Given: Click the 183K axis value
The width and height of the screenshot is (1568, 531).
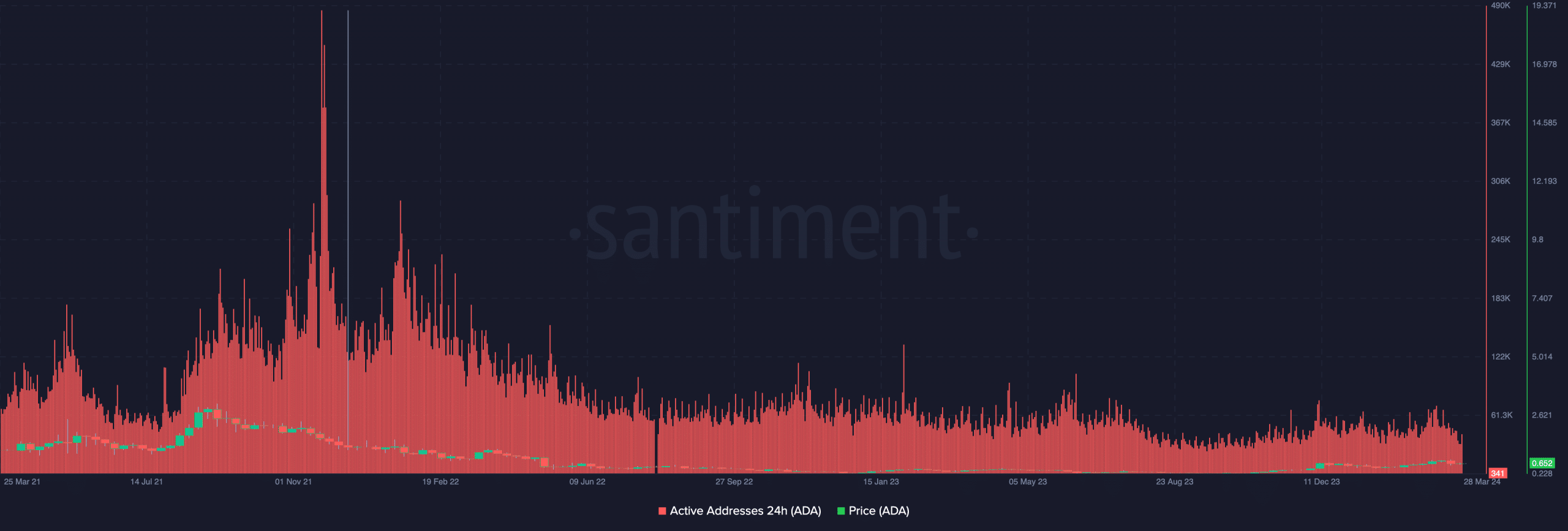Looking at the screenshot, I should 1501,299.
